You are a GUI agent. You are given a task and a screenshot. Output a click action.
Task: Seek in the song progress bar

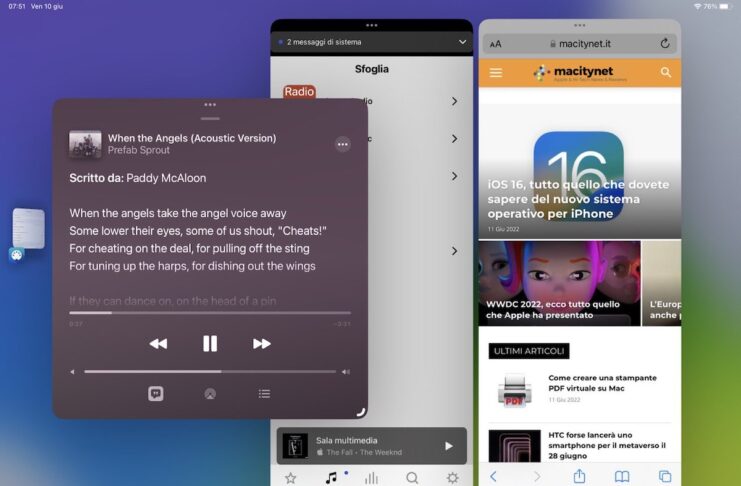(210, 312)
